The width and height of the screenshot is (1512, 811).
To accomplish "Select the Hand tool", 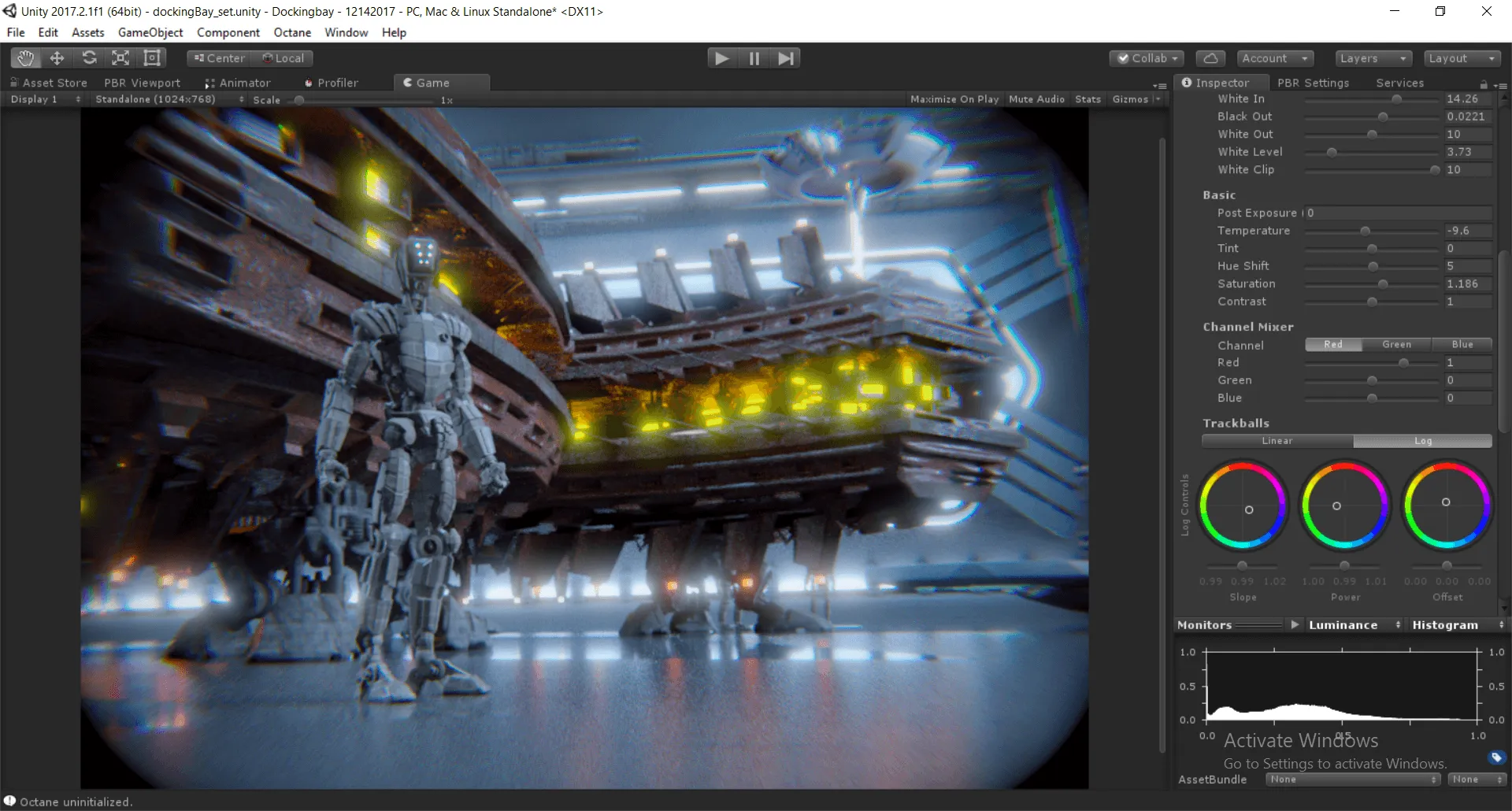I will pos(25,57).
